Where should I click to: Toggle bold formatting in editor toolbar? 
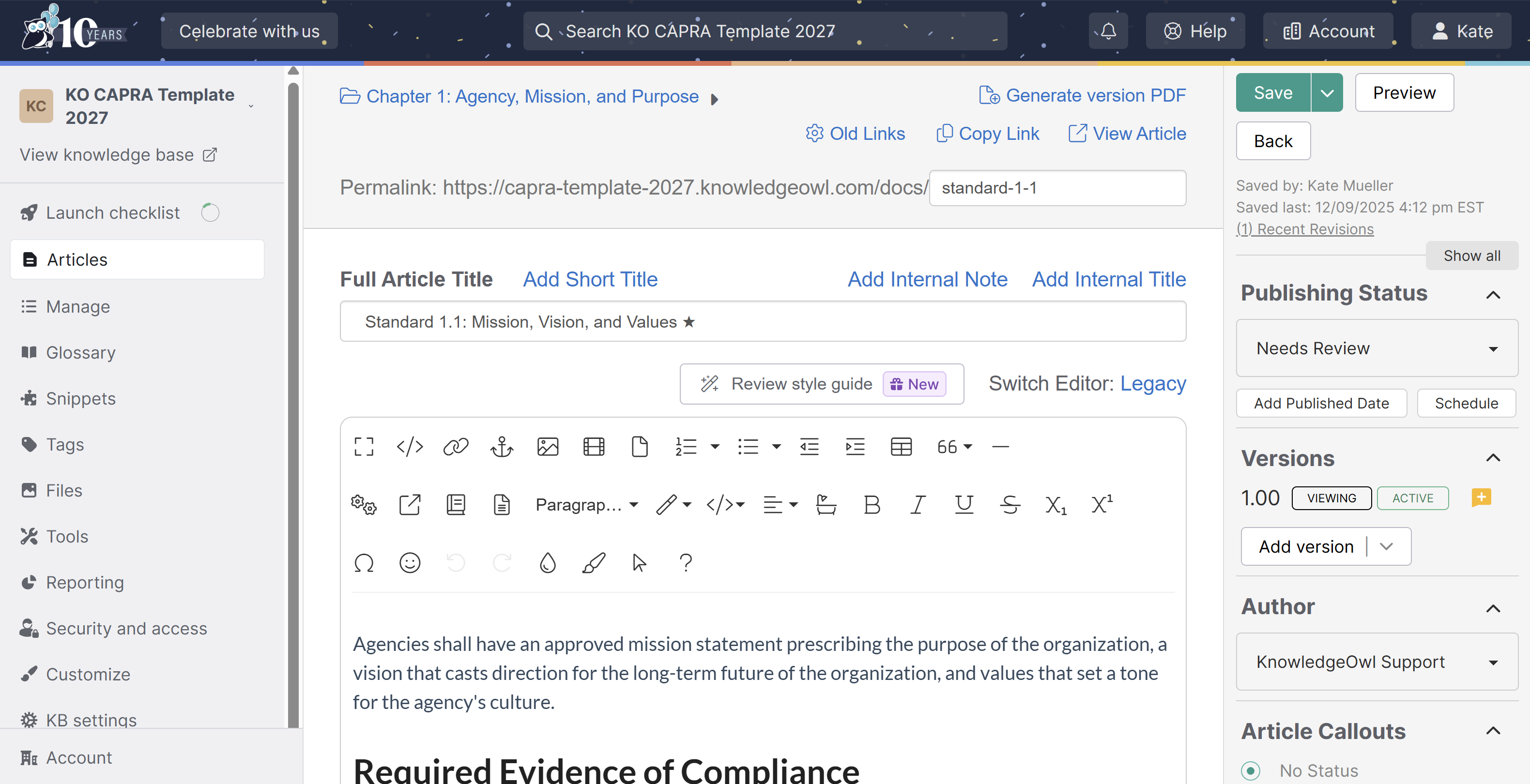point(872,504)
